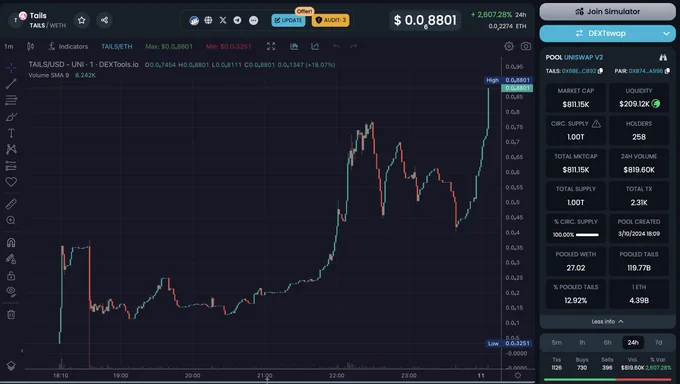This screenshot has width=680, height=384.
Task: Change the 1m chart interval
Action: click(x=9, y=46)
